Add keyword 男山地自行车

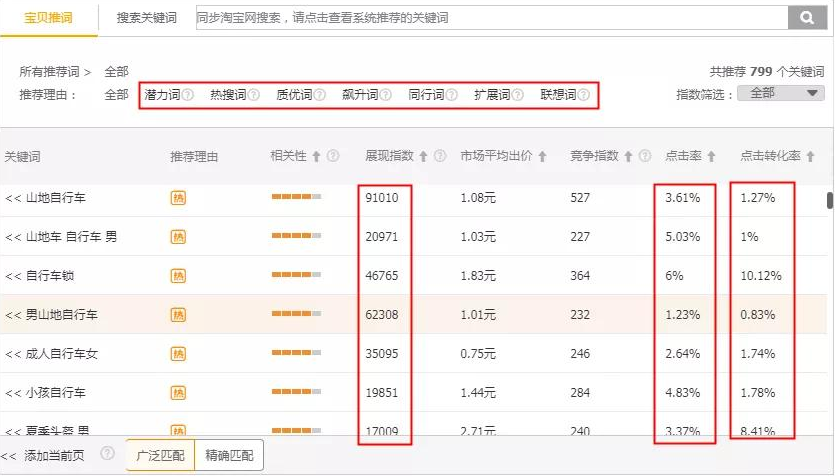(51, 315)
